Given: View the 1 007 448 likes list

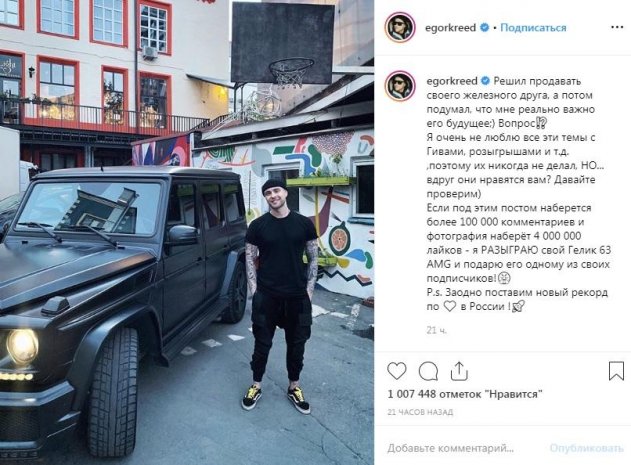Looking at the screenshot, I should click(465, 394).
